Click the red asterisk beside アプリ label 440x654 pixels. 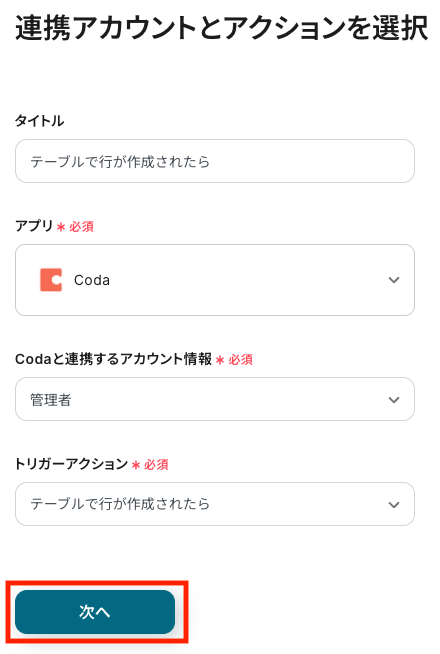tap(61, 227)
